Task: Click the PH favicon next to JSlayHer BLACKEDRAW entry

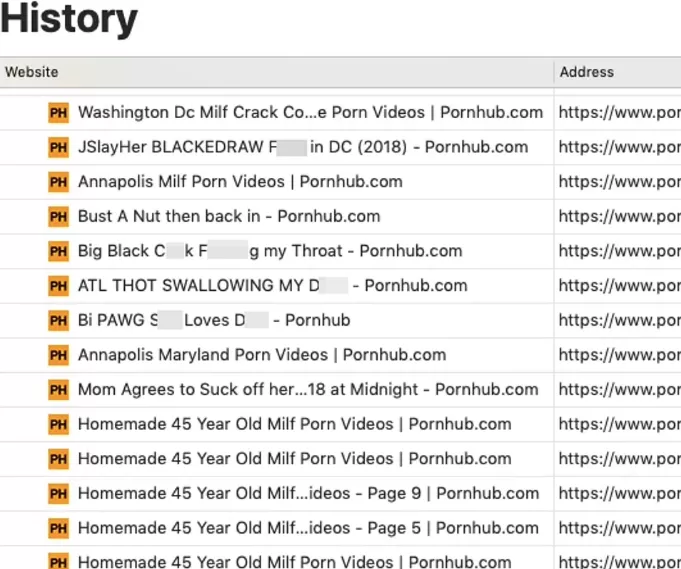Action: 58,148
